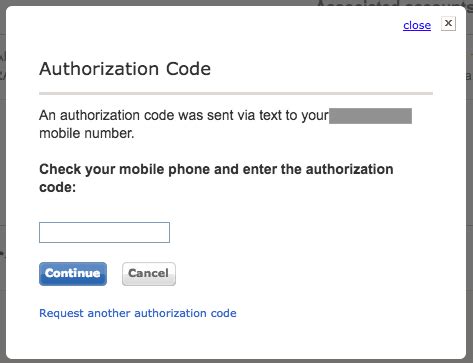Click the word 'code:' above the input box

pos(58,187)
